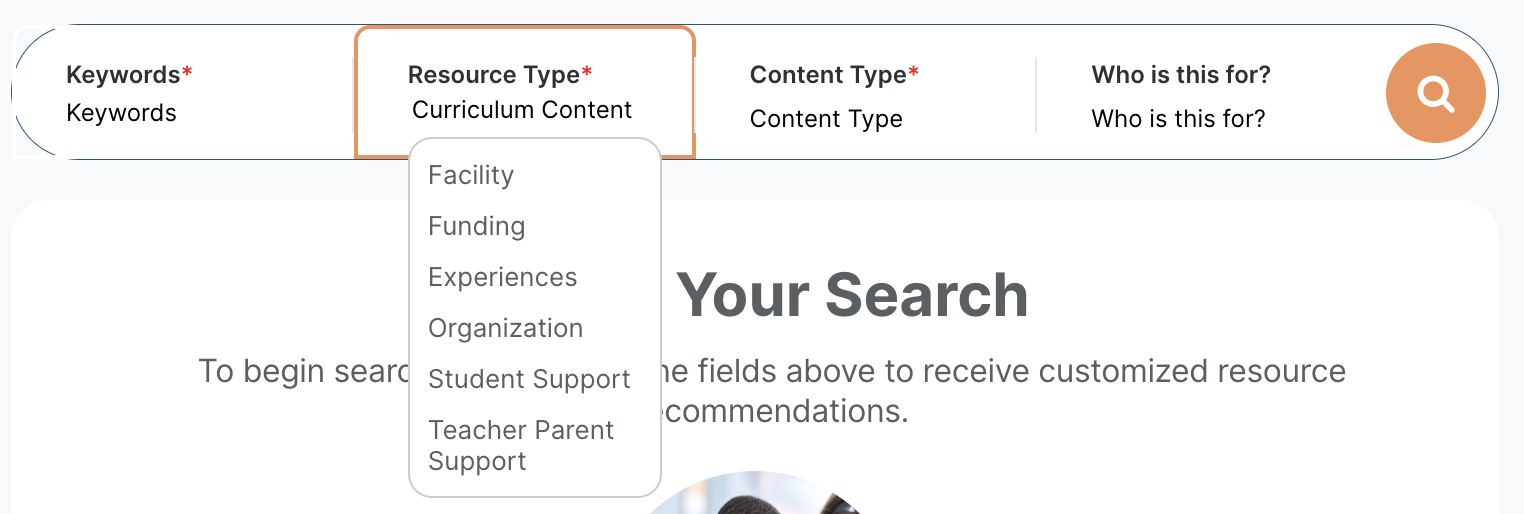Click the "Who is this for?" placeholder value
The width and height of the screenshot is (1524, 514).
[1178, 119]
